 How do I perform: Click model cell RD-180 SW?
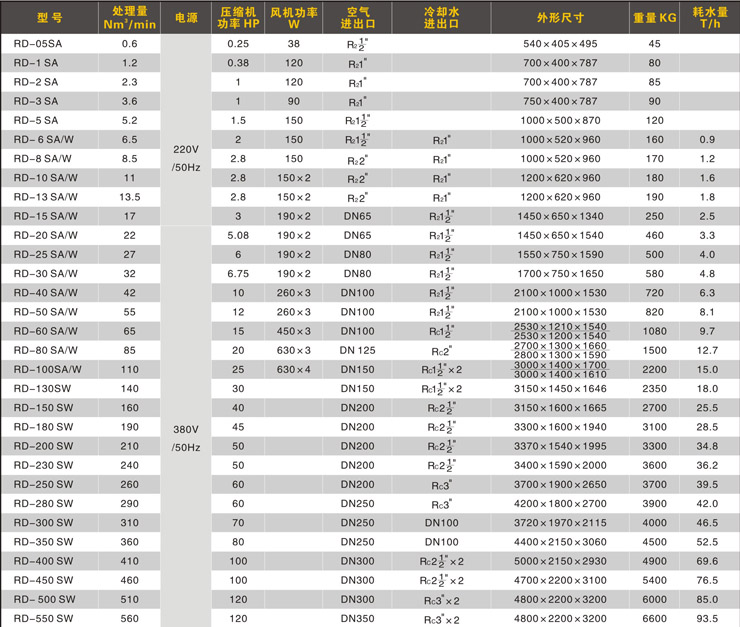[43, 427]
